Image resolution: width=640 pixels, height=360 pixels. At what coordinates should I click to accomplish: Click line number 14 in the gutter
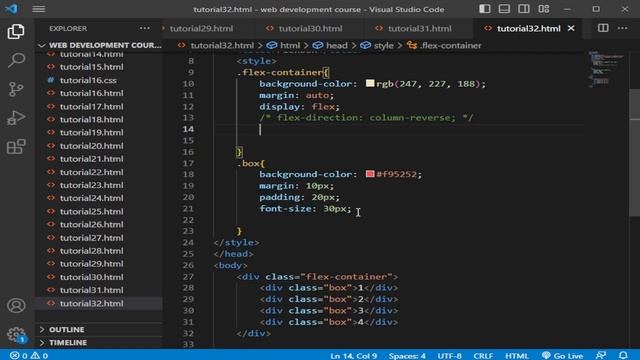coord(188,129)
